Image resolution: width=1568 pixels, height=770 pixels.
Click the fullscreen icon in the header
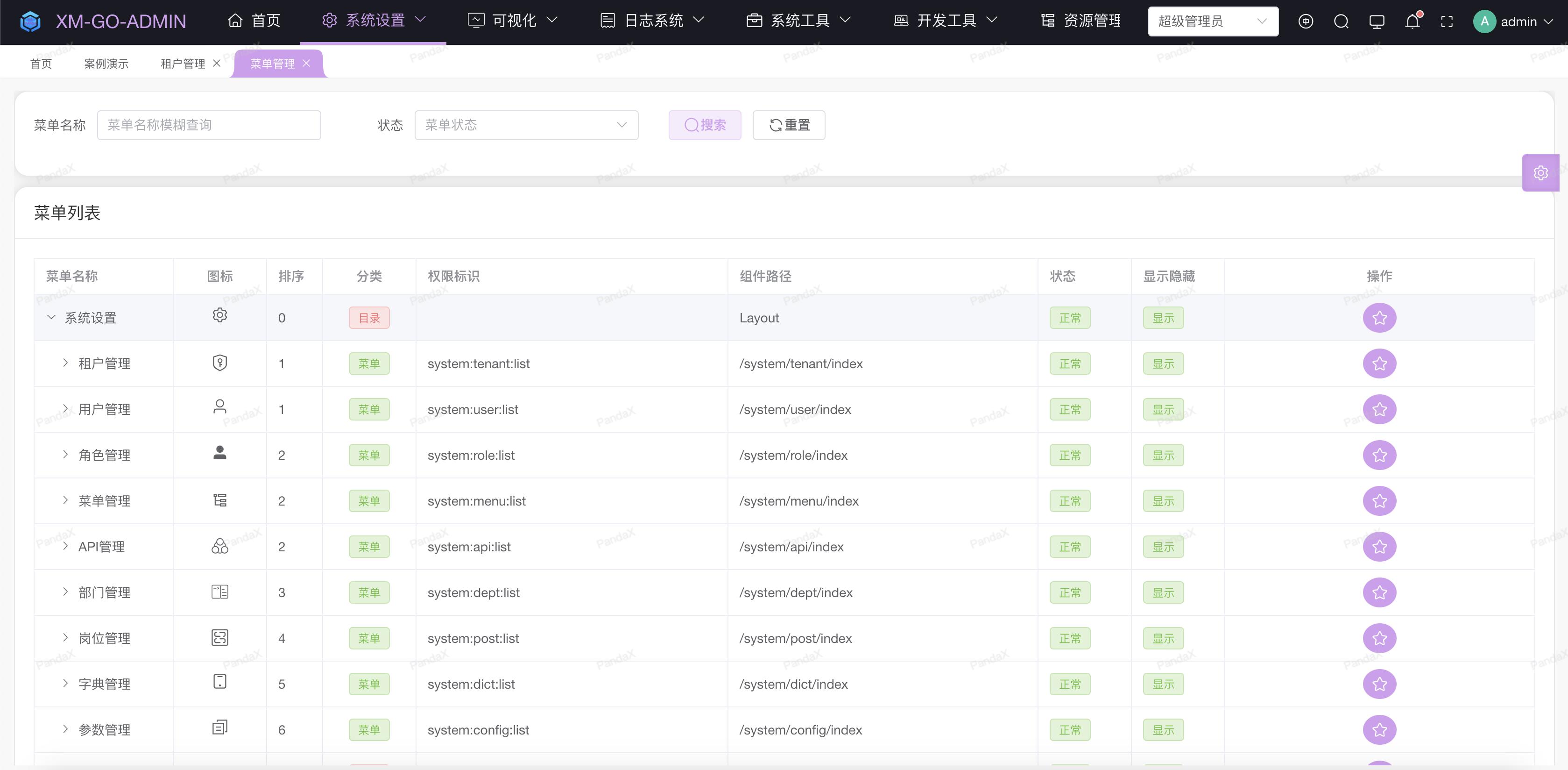click(1447, 21)
